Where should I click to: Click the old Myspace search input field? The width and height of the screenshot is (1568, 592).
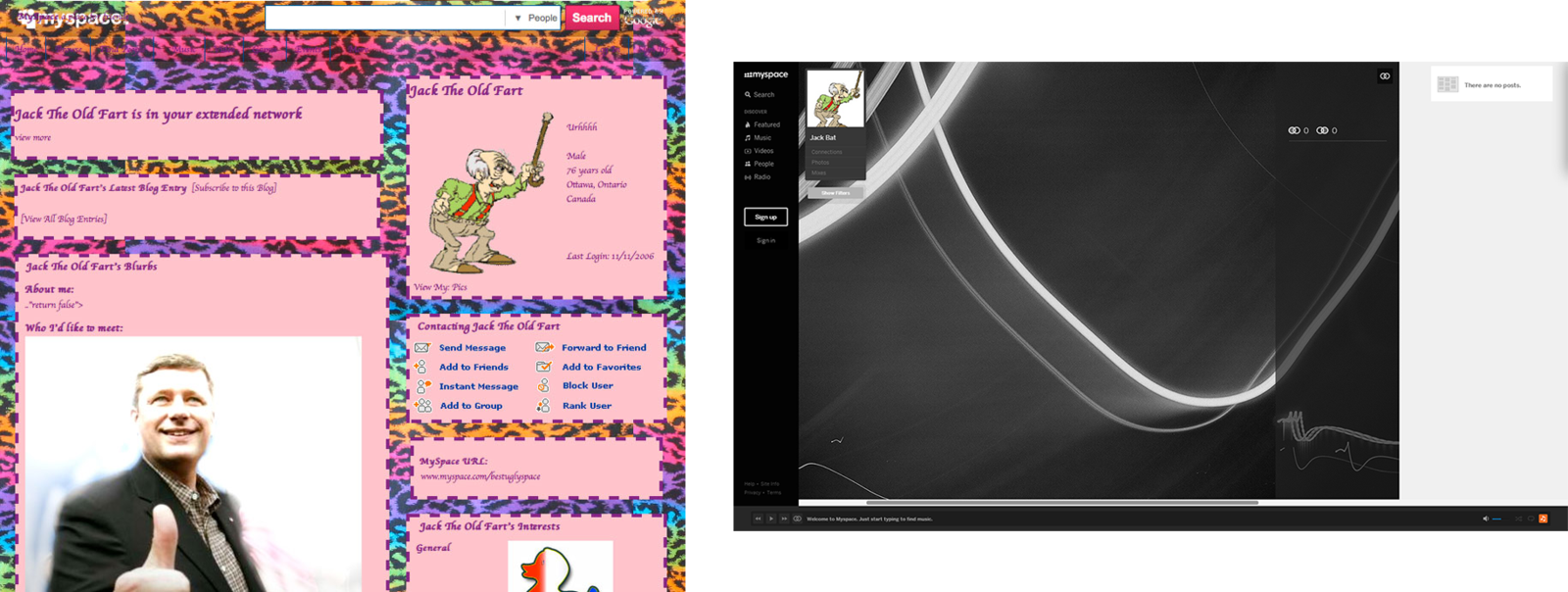click(385, 18)
